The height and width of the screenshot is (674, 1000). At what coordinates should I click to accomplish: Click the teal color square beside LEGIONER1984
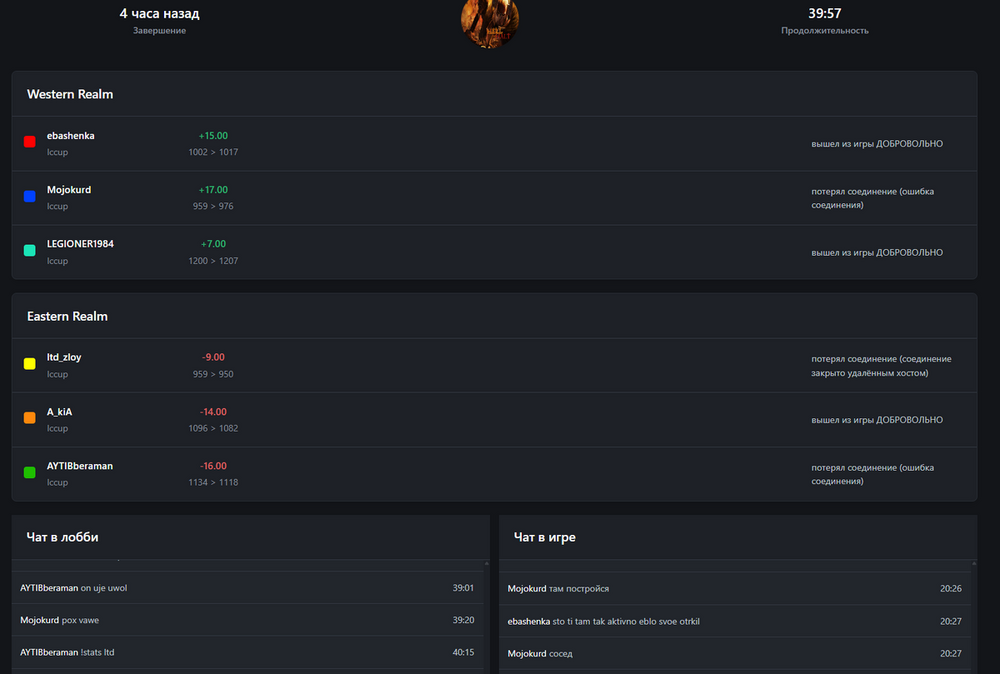click(30, 250)
